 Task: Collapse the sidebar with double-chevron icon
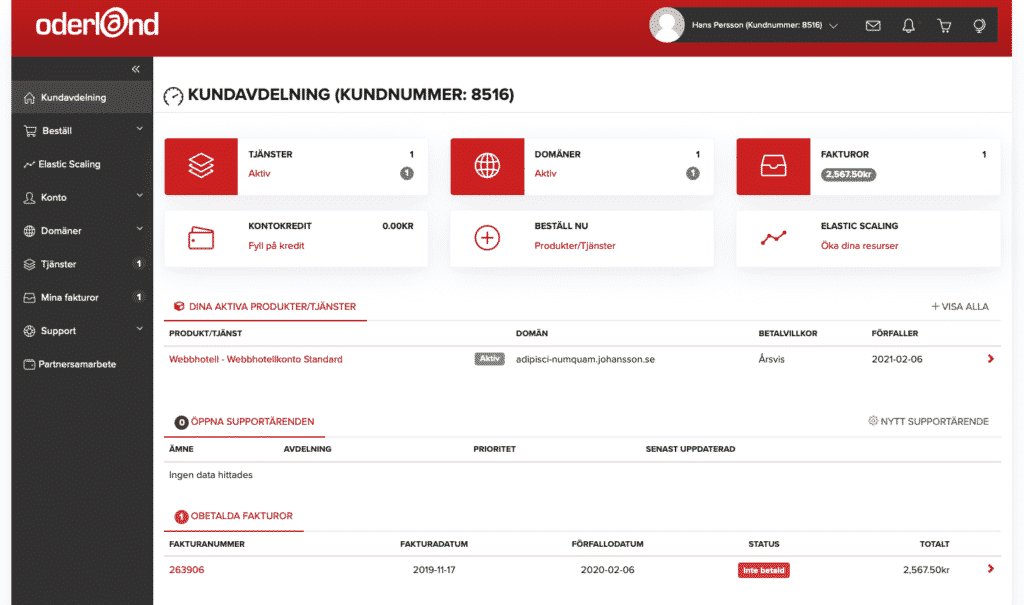pyautogui.click(x=136, y=69)
